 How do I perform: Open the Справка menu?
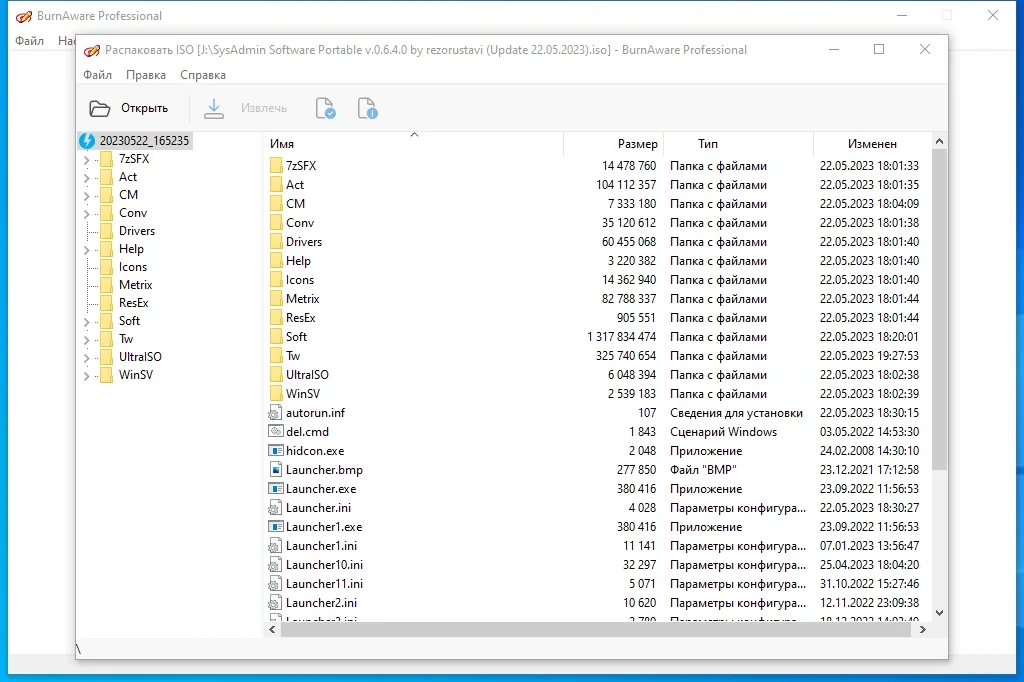(202, 75)
